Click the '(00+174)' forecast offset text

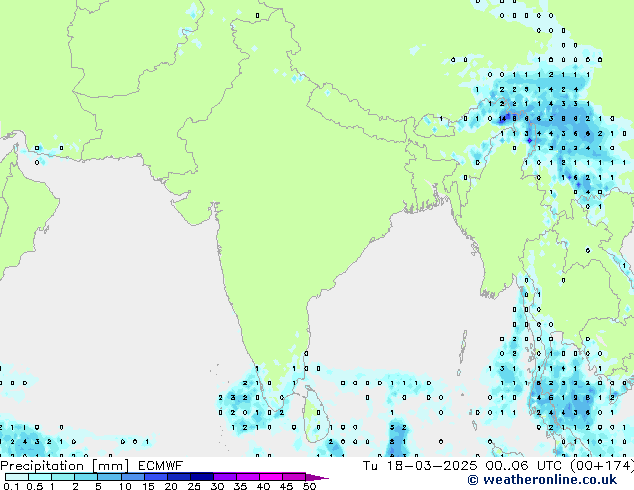pos(603,466)
